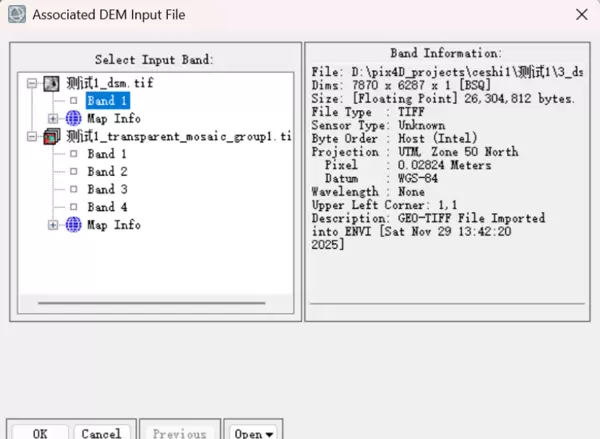Click globe icon of first Map Info
This screenshot has height=439, width=600.
pyautogui.click(x=73, y=119)
